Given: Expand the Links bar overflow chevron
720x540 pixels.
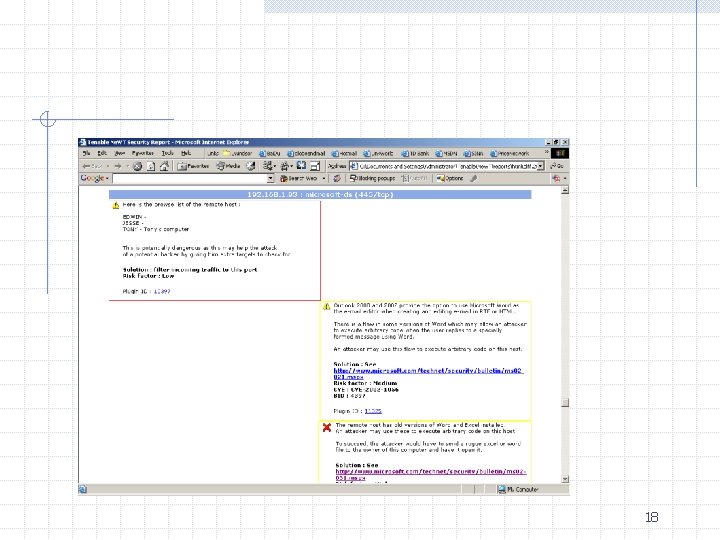Looking at the screenshot, I should 546,152.
